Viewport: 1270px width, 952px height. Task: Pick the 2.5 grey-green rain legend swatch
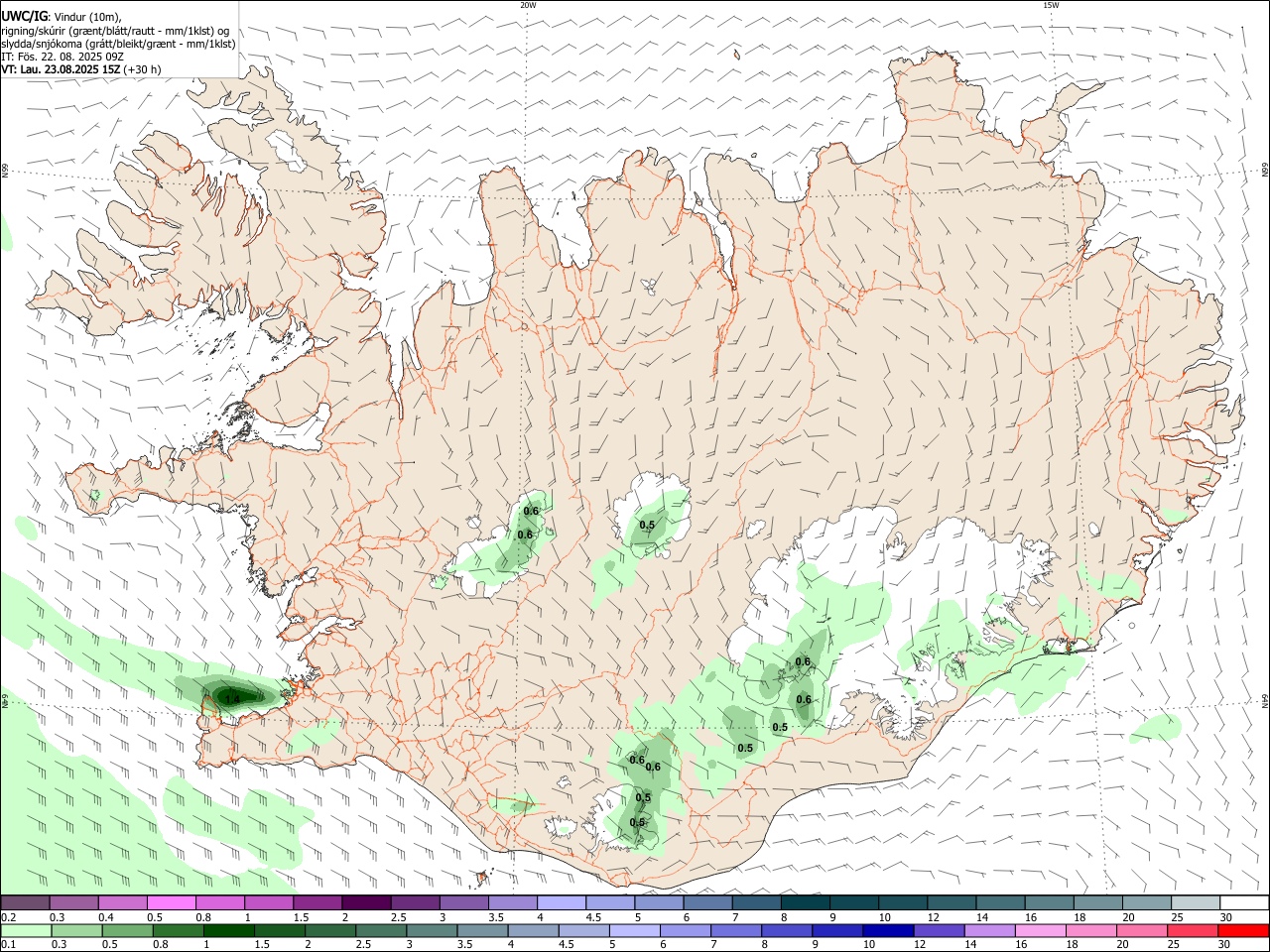pos(381,931)
